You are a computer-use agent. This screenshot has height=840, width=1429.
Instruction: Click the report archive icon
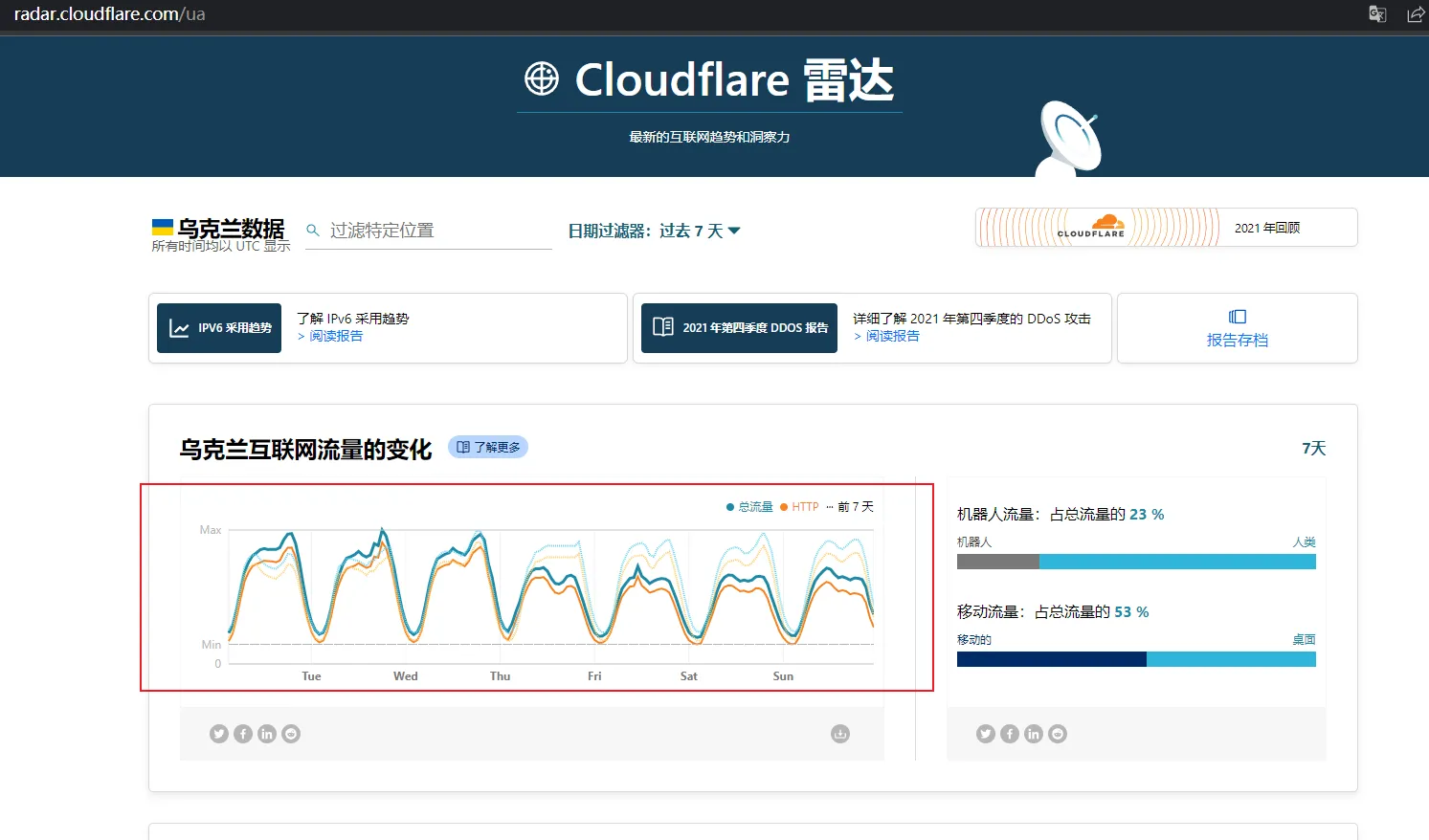tap(1238, 317)
